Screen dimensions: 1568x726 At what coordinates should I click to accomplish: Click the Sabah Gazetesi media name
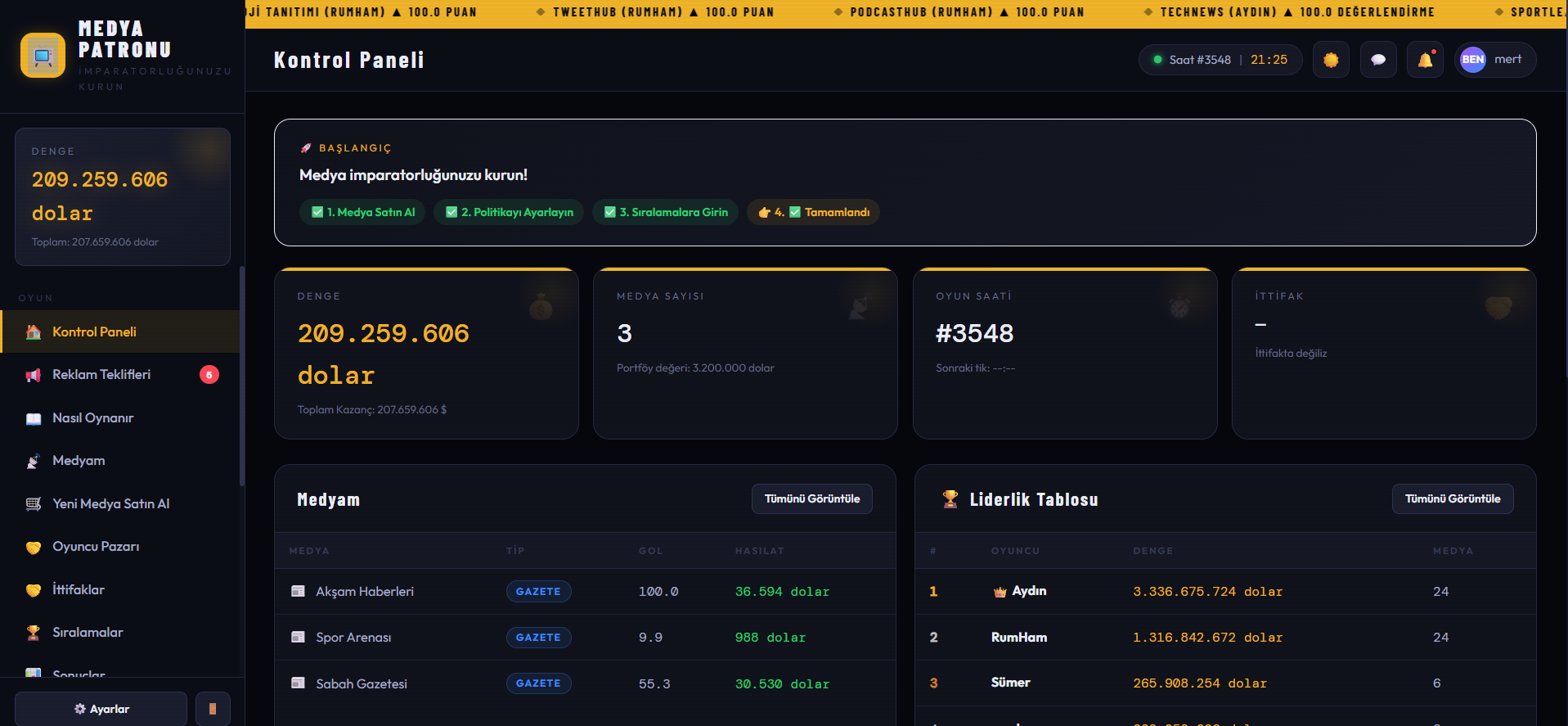tap(362, 683)
